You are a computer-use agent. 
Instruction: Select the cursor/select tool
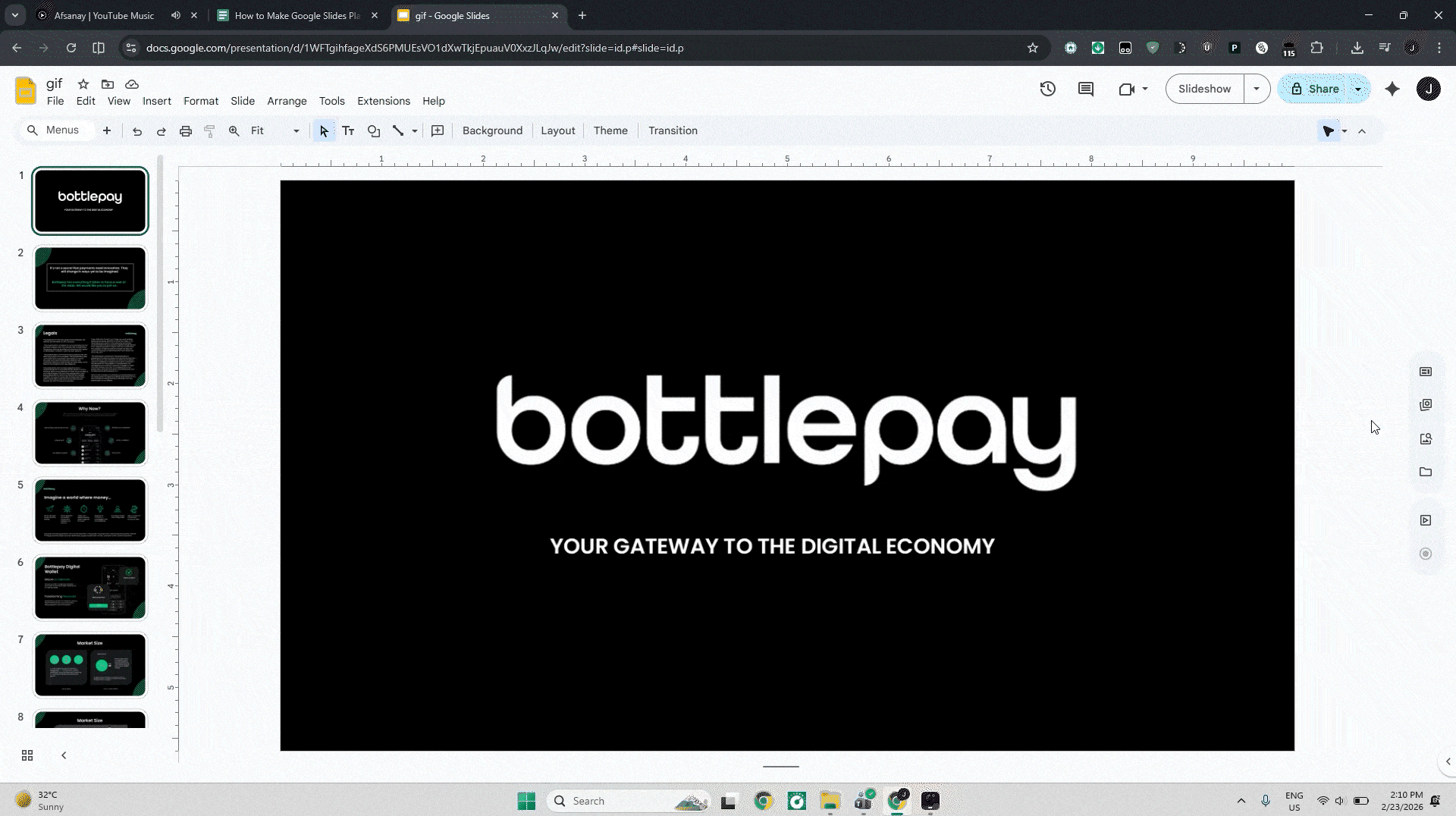point(324,130)
